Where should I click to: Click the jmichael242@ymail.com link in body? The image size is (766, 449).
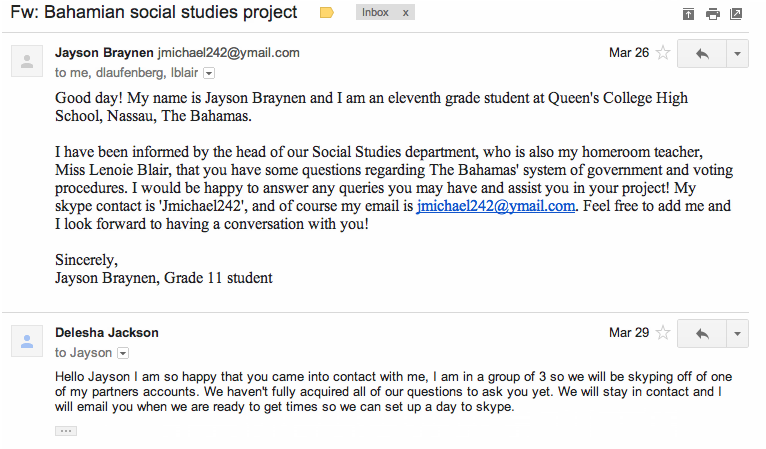tap(495, 206)
